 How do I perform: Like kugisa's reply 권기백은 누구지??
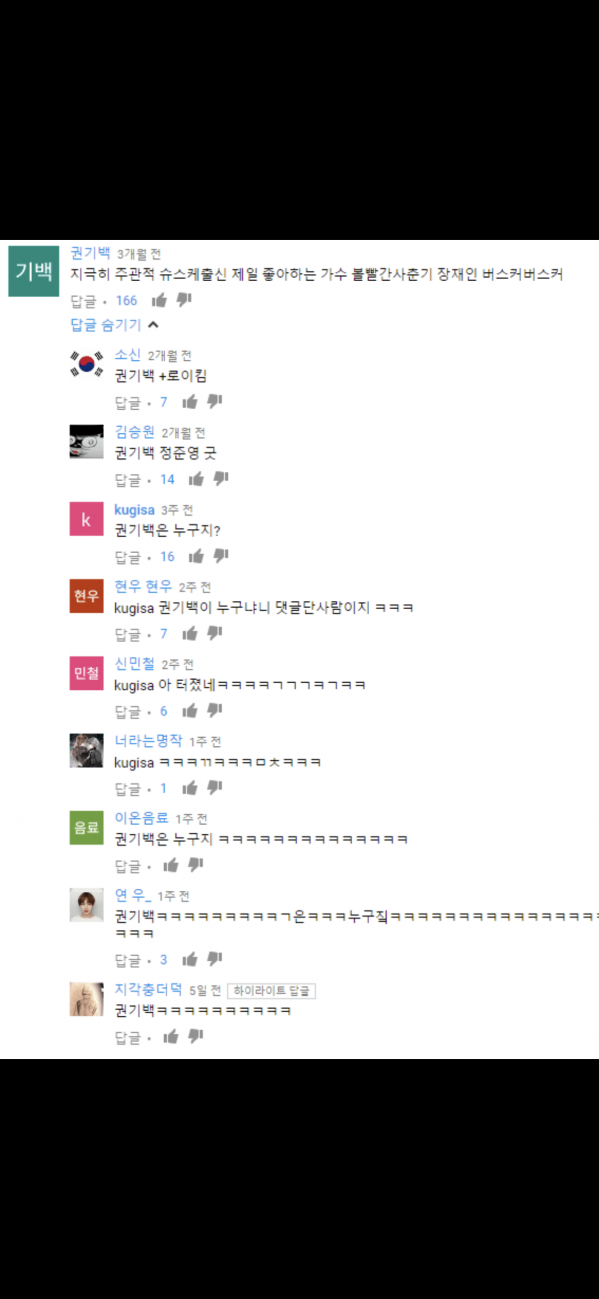197,556
